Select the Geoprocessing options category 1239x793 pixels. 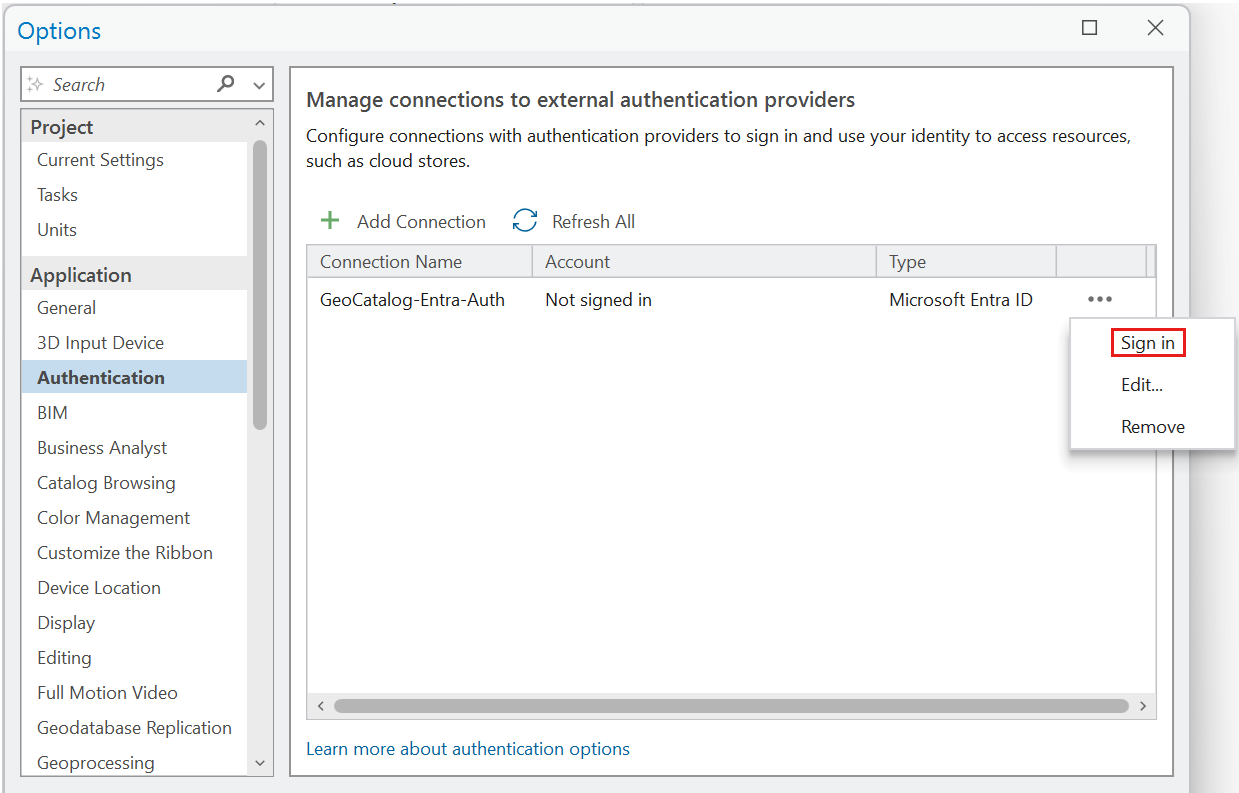[96, 763]
